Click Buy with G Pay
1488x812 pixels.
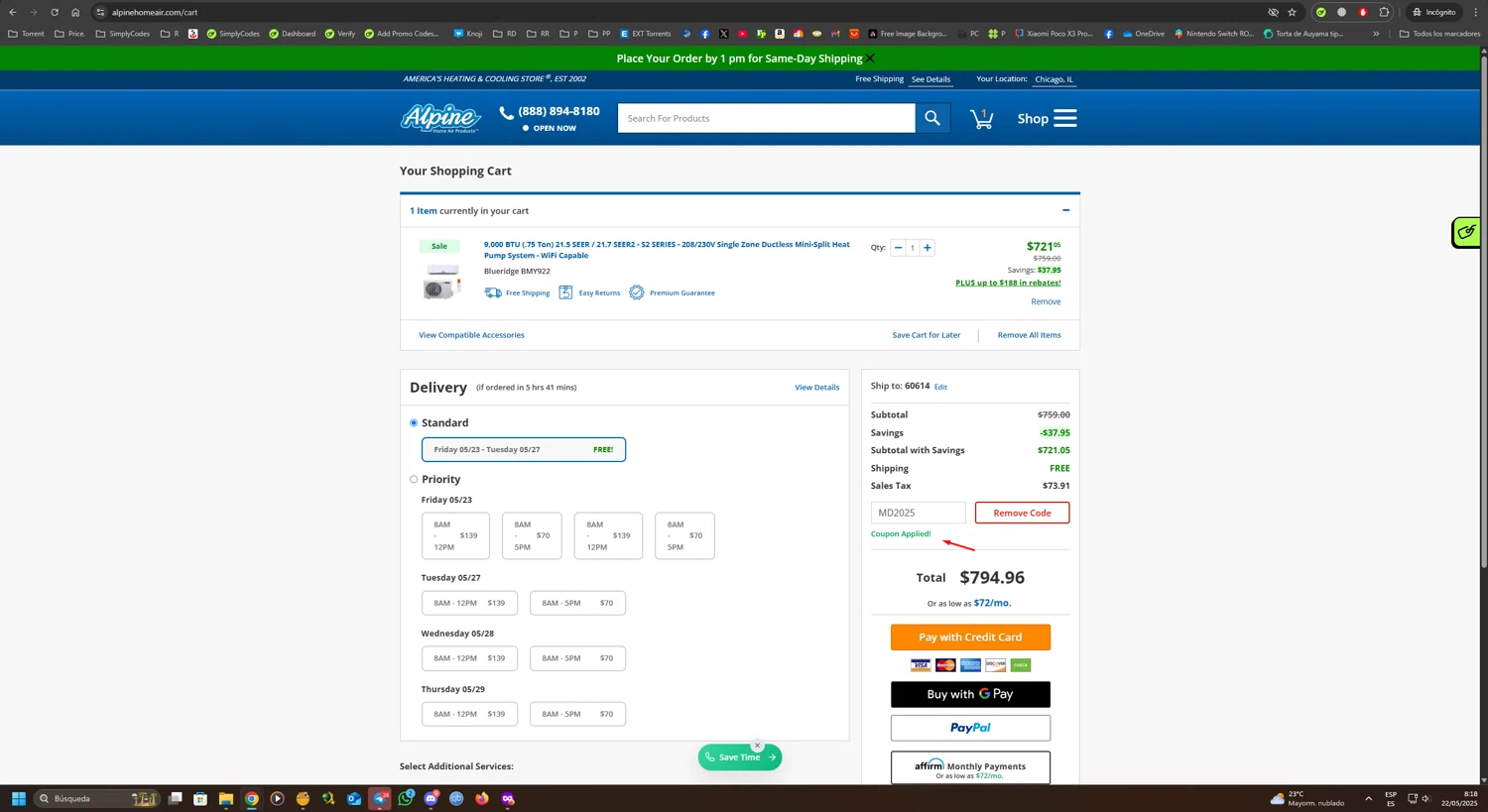point(970,694)
